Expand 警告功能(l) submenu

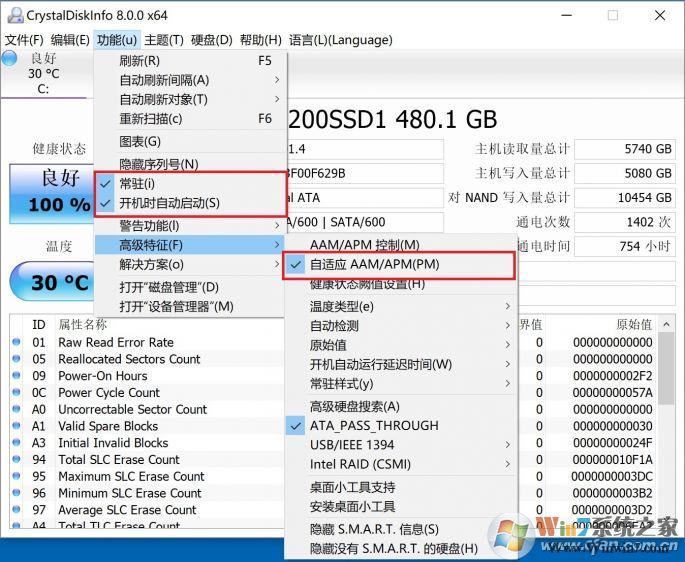click(x=190, y=226)
